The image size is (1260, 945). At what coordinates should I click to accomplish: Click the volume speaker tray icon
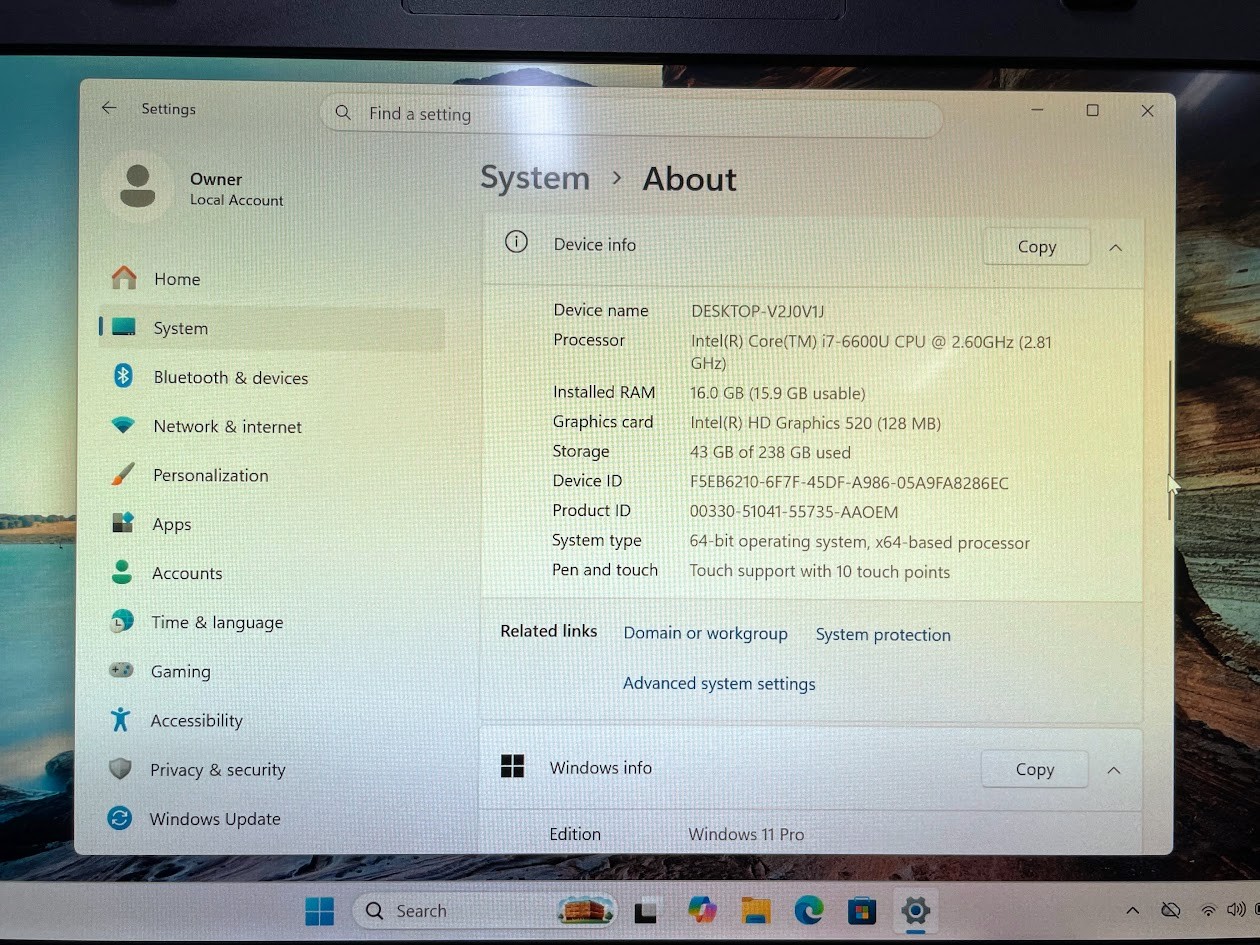click(x=1237, y=910)
